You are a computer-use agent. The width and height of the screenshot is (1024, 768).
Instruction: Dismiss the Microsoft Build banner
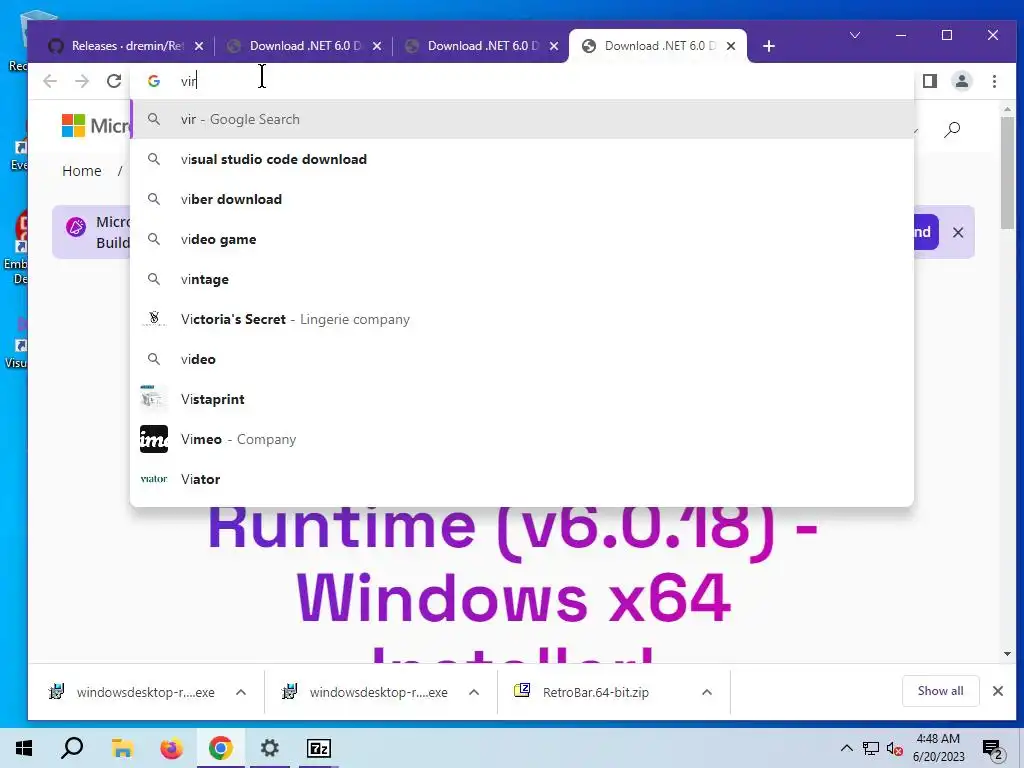(957, 232)
